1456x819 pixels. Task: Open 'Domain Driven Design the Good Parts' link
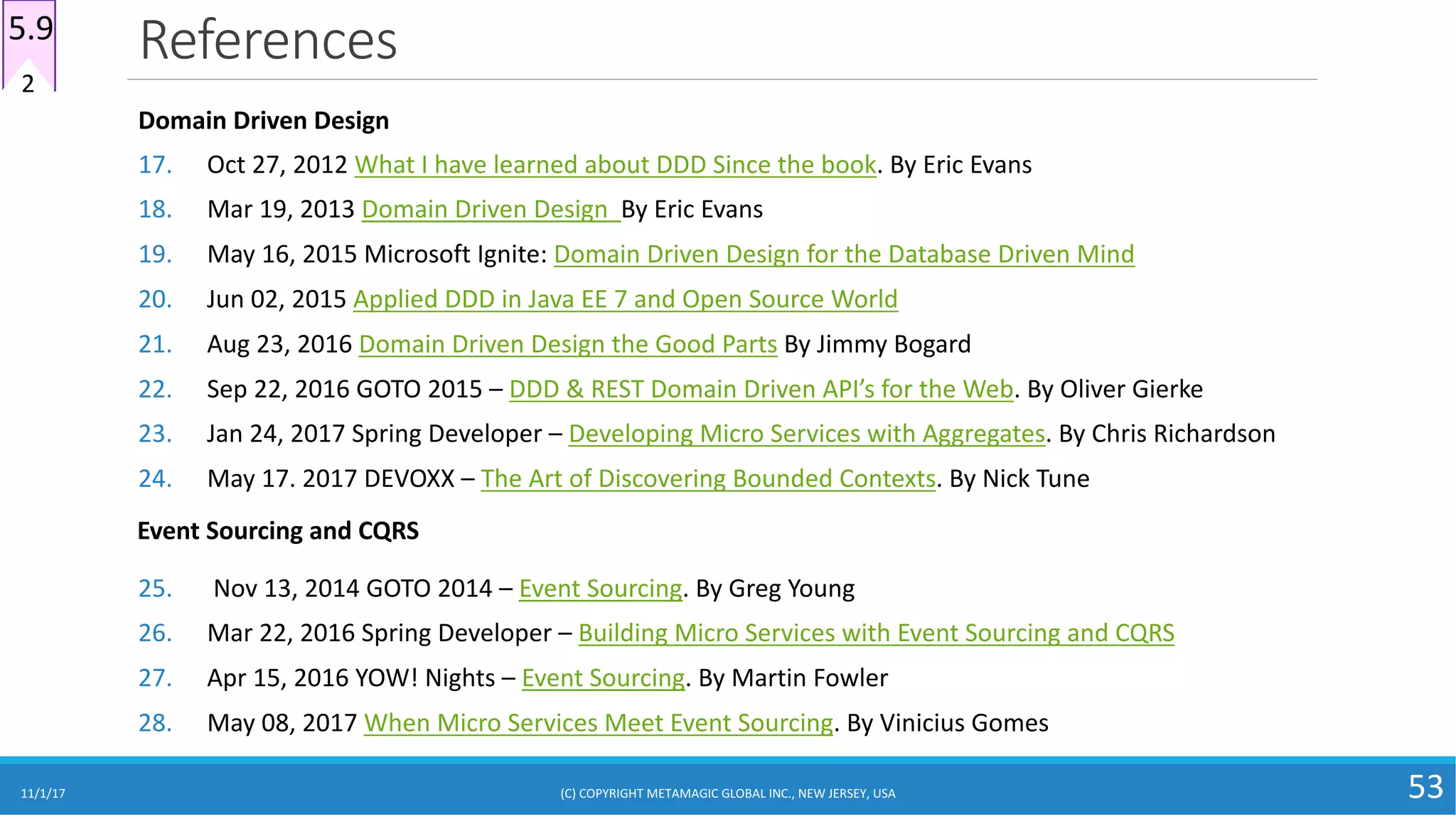coord(568,344)
